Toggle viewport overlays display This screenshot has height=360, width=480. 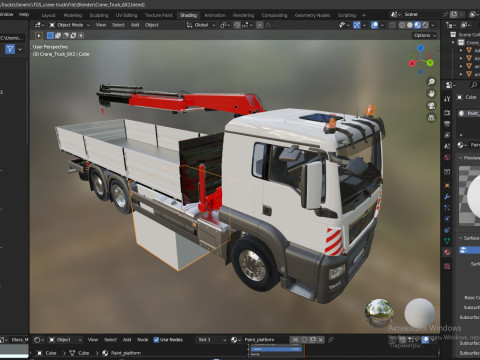[374, 25]
